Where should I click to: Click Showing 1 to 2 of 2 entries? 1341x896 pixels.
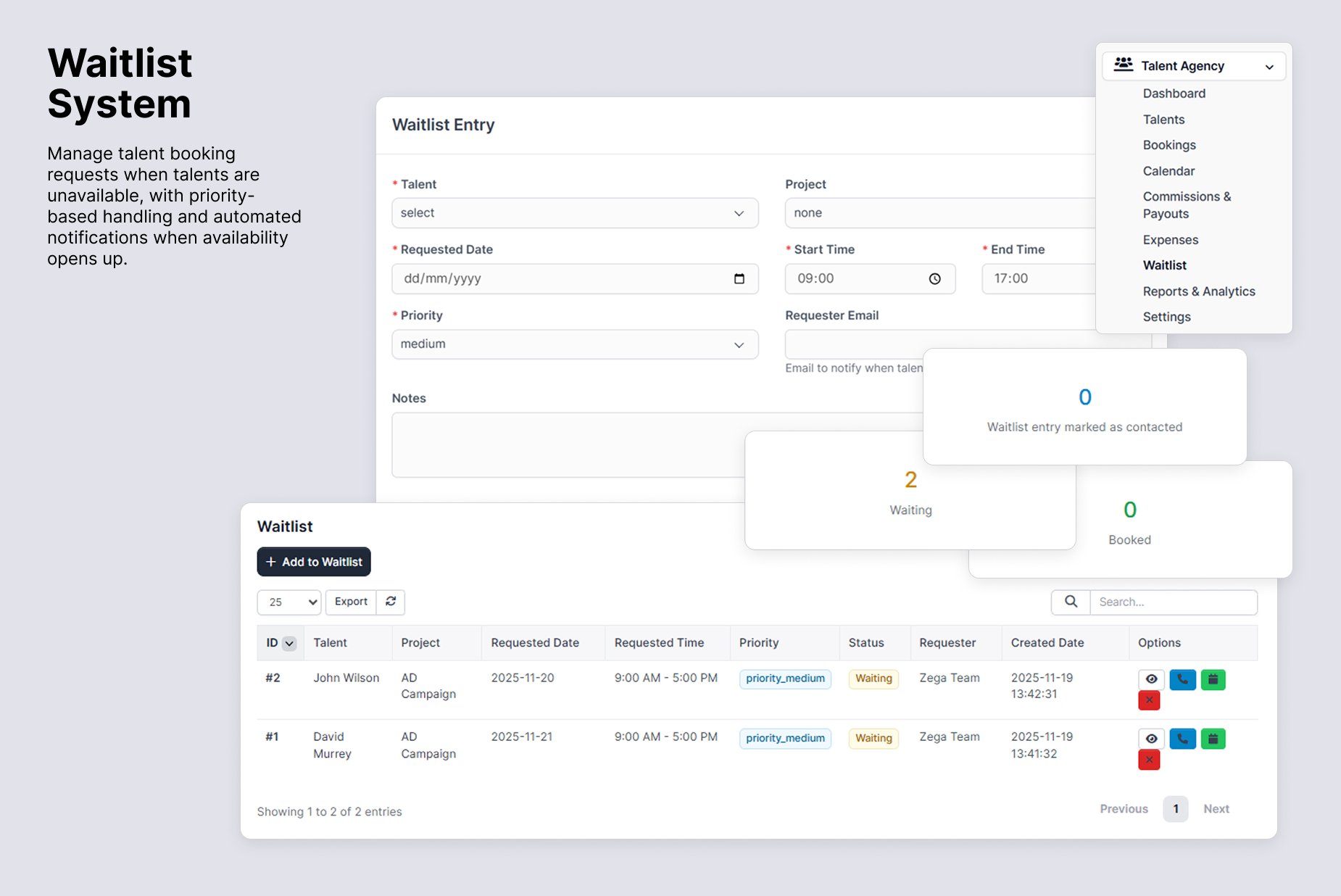tap(329, 812)
